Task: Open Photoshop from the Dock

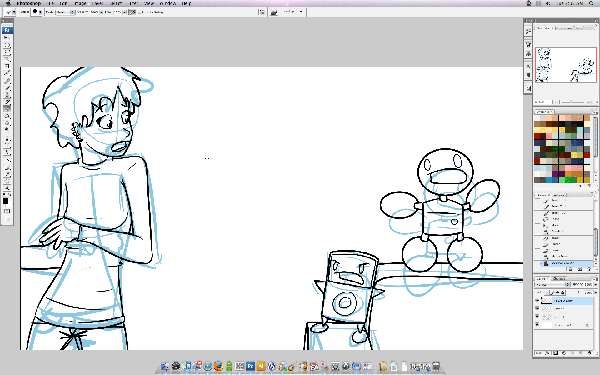Action: coord(250,367)
